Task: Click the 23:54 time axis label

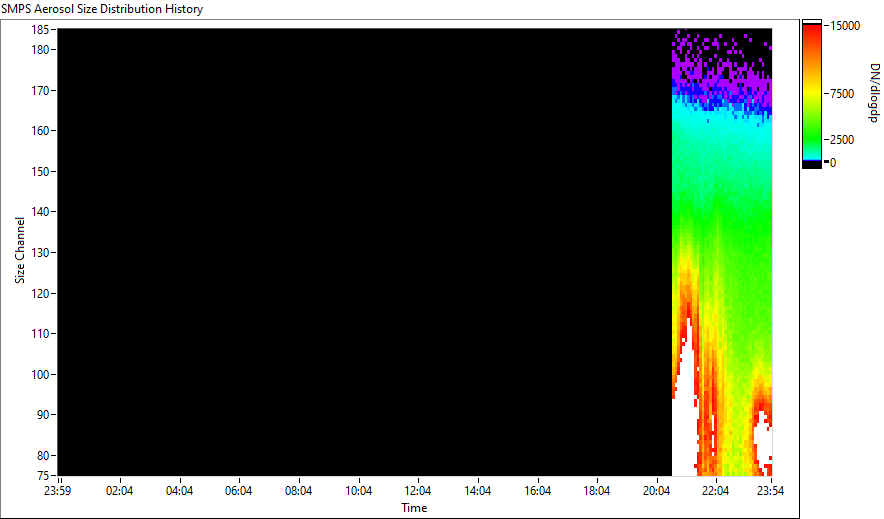Action: 770,491
